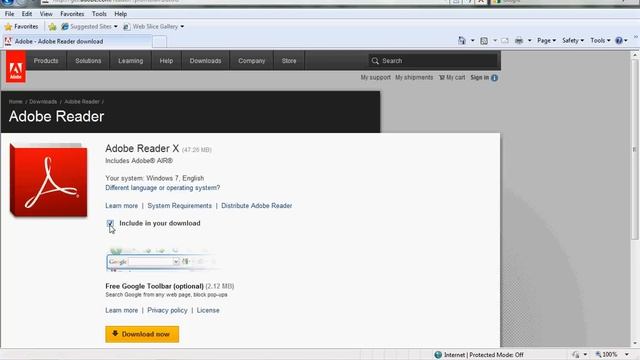Image resolution: width=640 pixels, height=360 pixels.
Task: Click the scrollbar down arrow
Action: click(x=635, y=344)
